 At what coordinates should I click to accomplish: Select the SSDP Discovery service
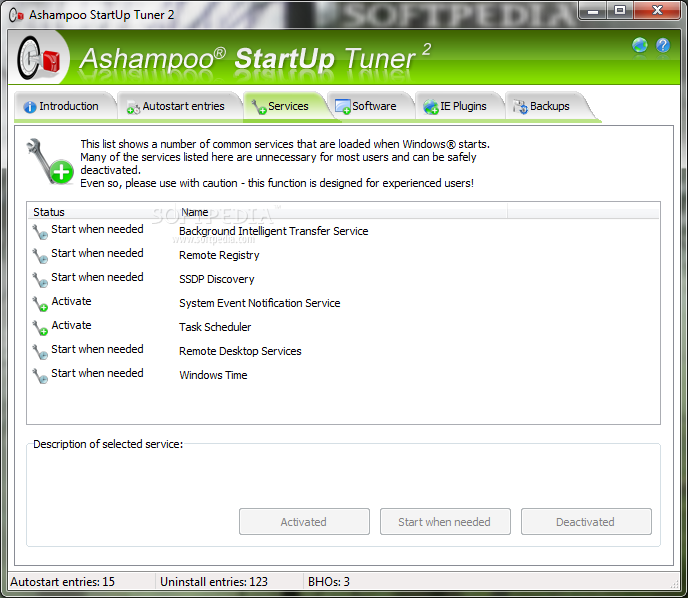(x=216, y=279)
